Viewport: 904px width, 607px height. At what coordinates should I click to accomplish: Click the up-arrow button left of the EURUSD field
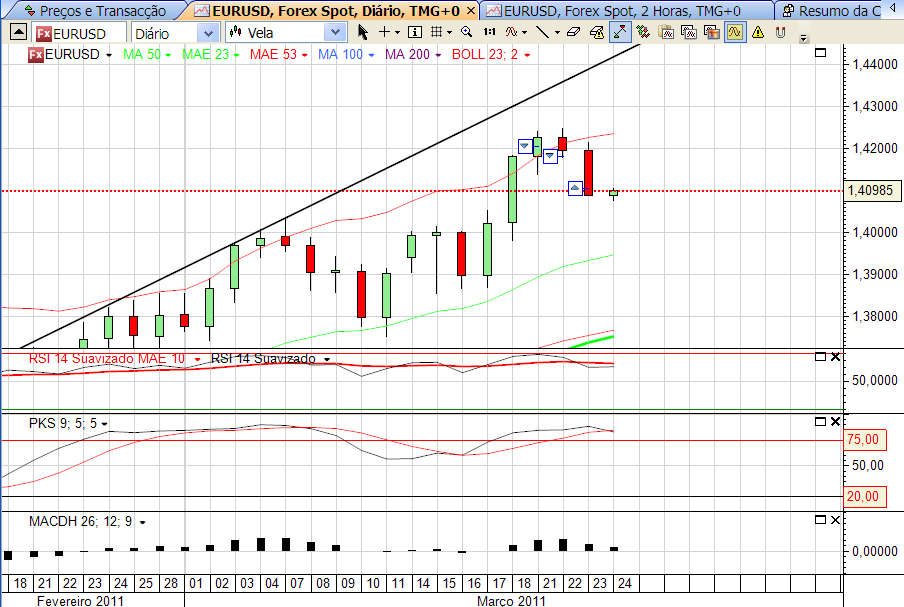pos(18,32)
